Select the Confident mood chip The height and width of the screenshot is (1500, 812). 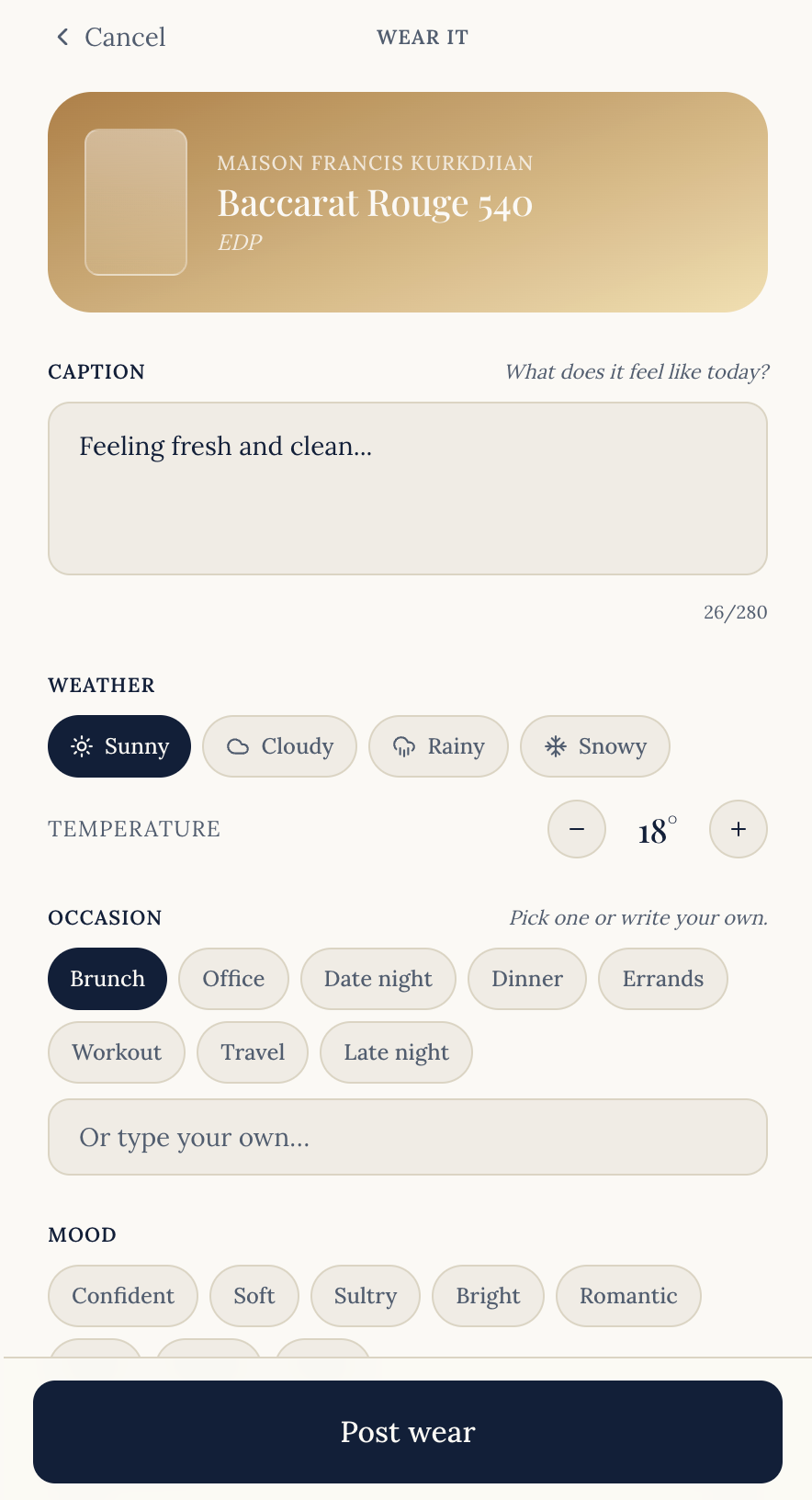123,1296
